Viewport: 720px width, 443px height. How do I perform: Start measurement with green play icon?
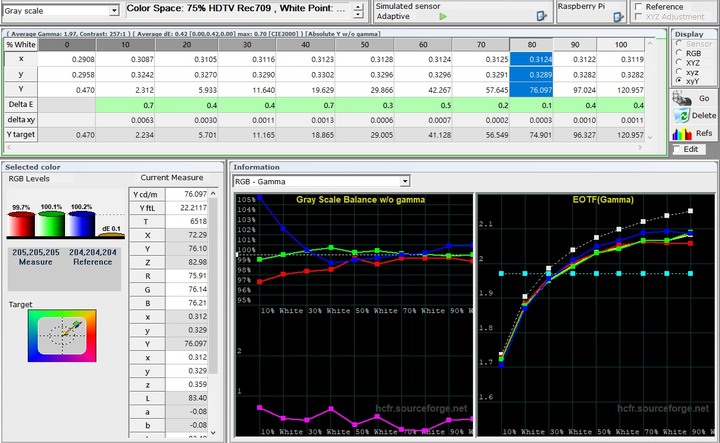point(443,17)
